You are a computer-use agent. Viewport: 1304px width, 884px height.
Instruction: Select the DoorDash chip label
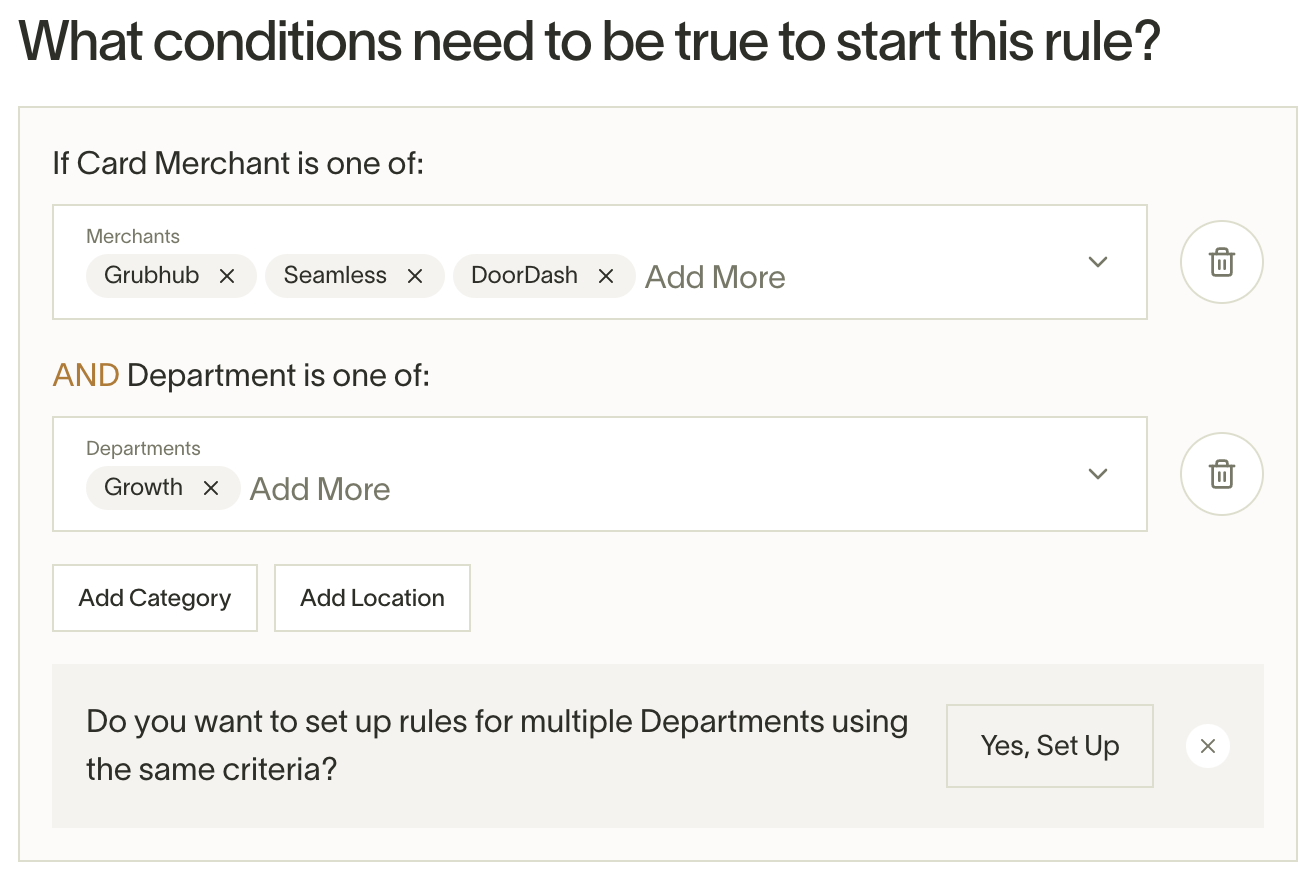[524, 275]
